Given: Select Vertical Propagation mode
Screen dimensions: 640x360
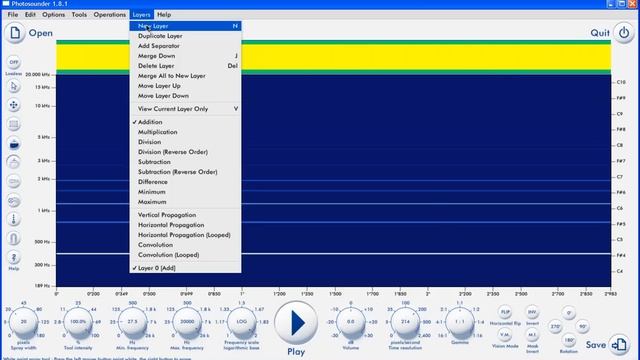Looking at the screenshot, I should [x=185, y=215].
